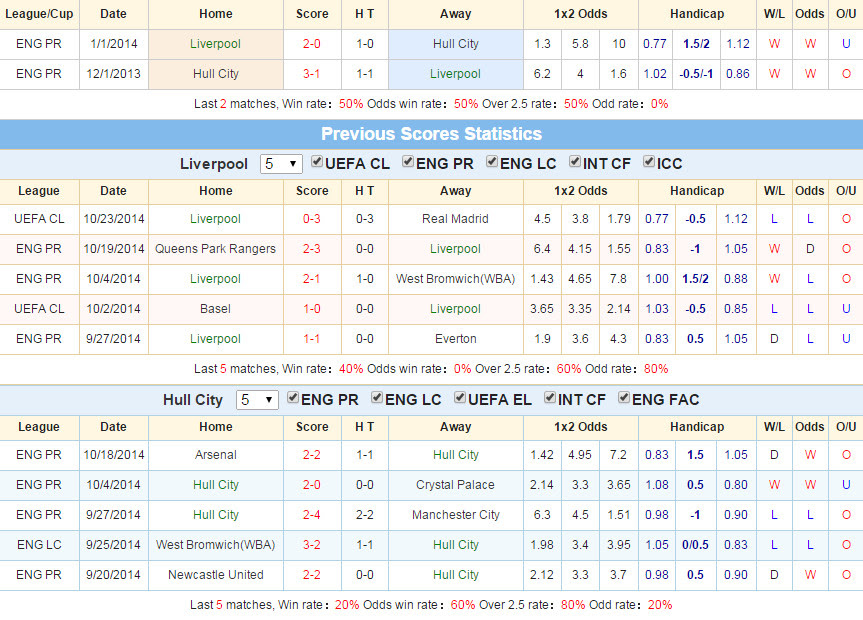Click the 9/25/2014 date cell
Image resolution: width=863 pixels, height=620 pixels.
click(x=113, y=545)
